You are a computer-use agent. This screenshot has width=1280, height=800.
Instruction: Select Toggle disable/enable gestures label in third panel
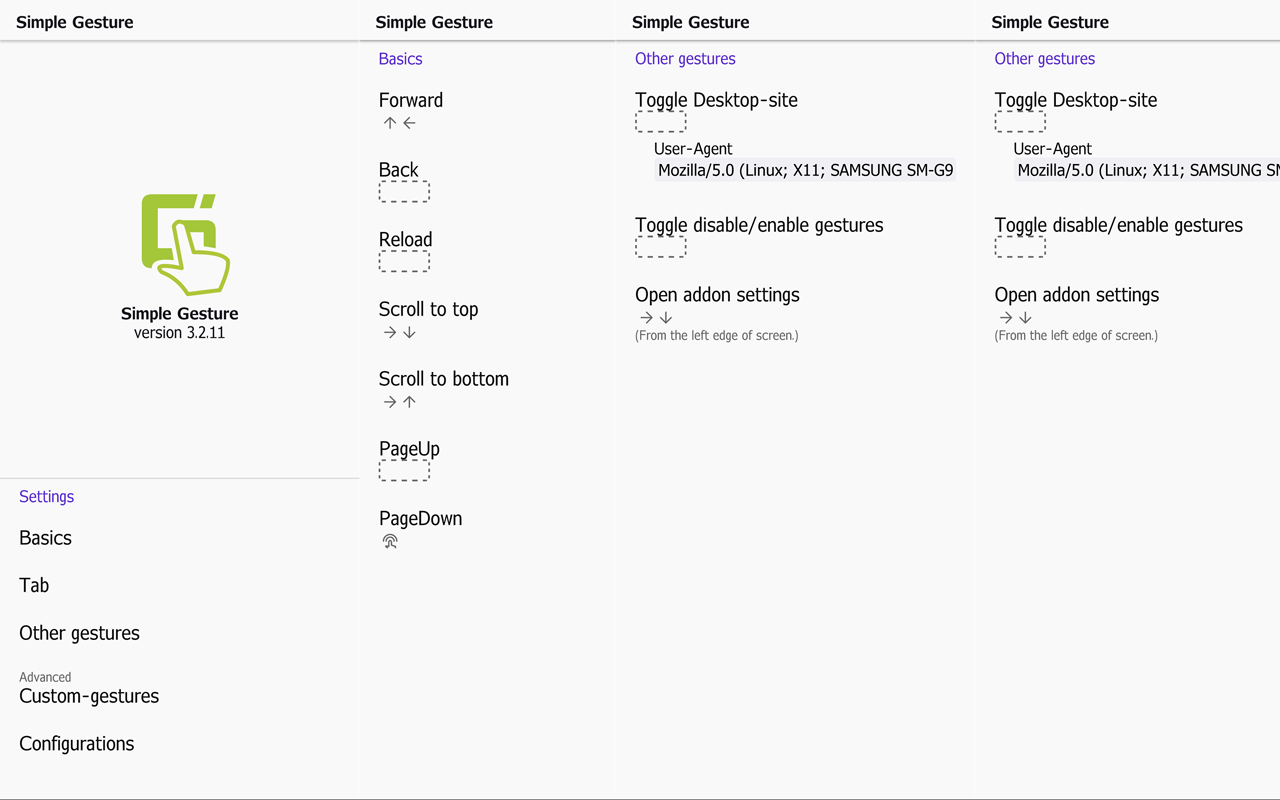click(x=759, y=225)
